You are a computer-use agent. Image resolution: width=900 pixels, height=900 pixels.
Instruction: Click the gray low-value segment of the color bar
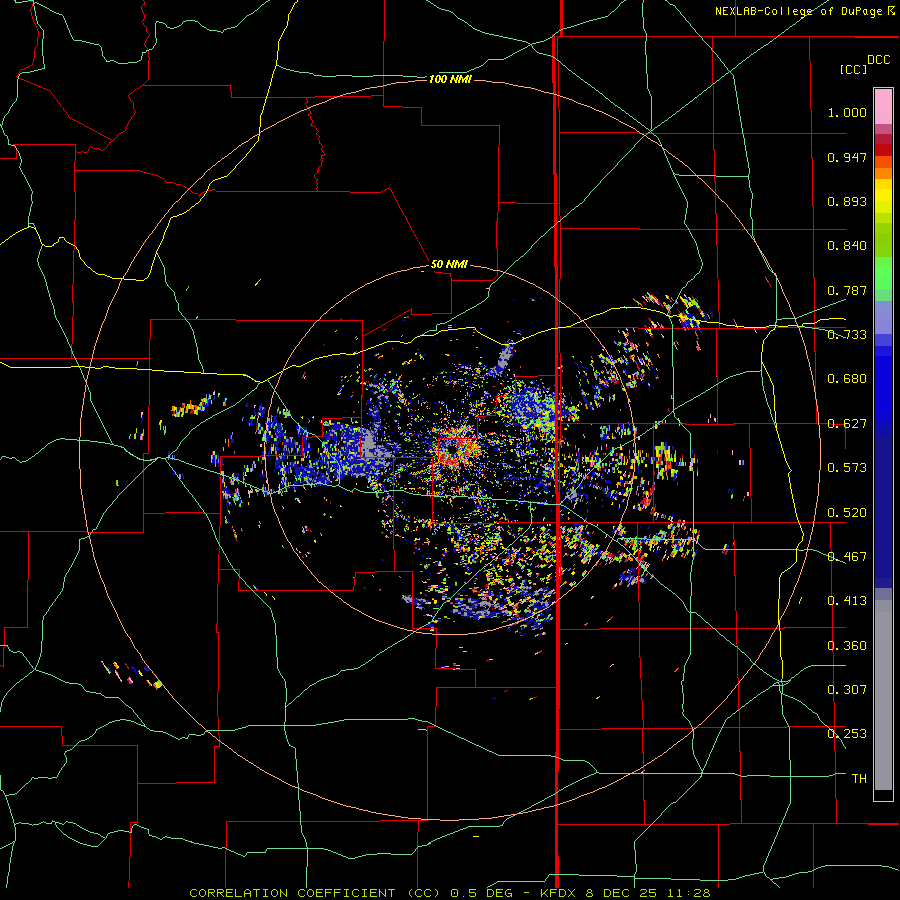click(883, 695)
